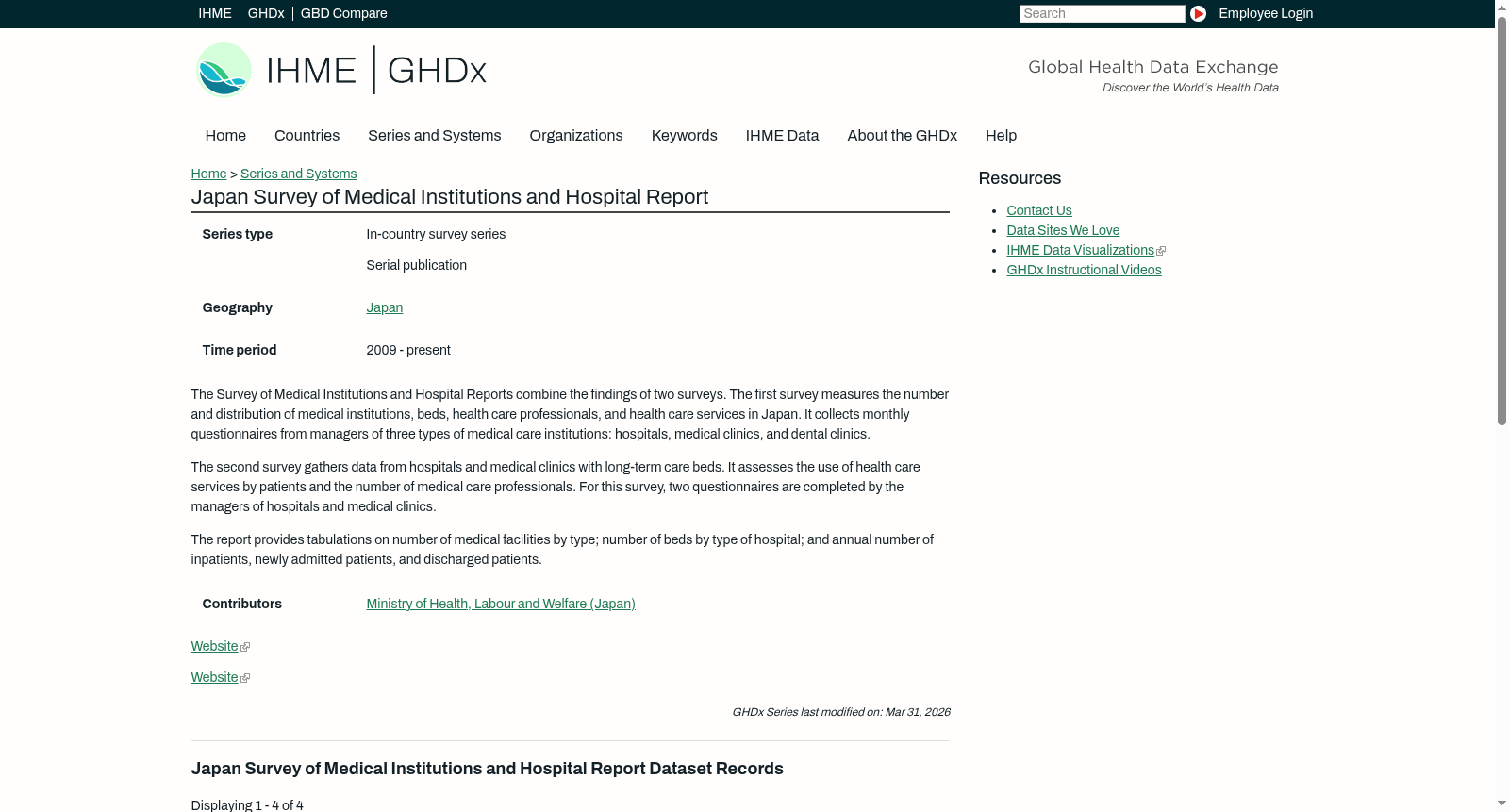Open the Countries menu
Image resolution: width=1509 pixels, height=812 pixels.
[307, 136]
